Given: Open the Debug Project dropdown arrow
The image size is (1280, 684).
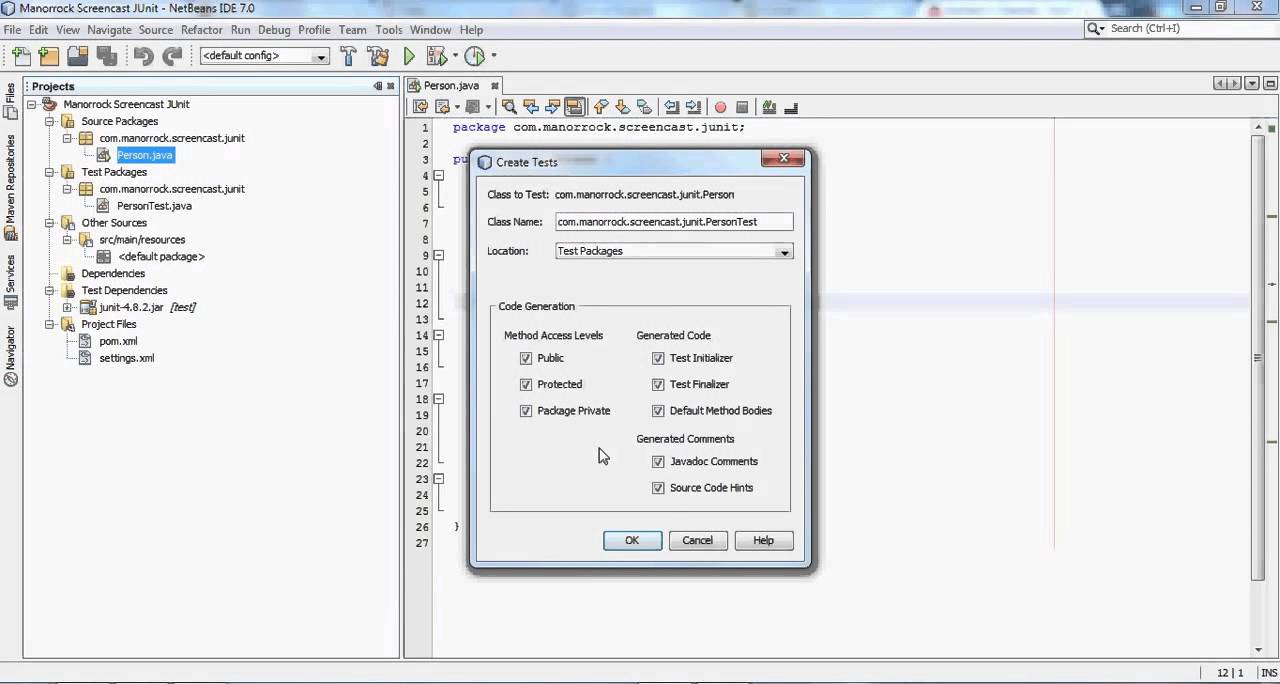Looking at the screenshot, I should click(x=455, y=57).
